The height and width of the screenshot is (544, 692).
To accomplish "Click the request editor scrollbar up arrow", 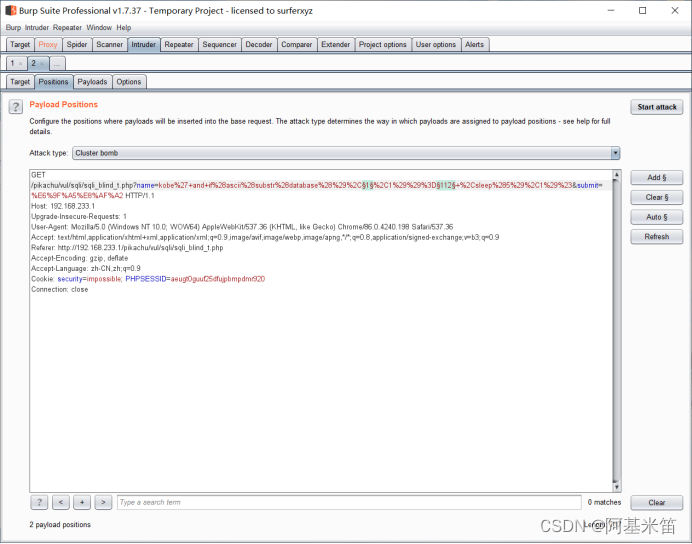I will pos(617,175).
